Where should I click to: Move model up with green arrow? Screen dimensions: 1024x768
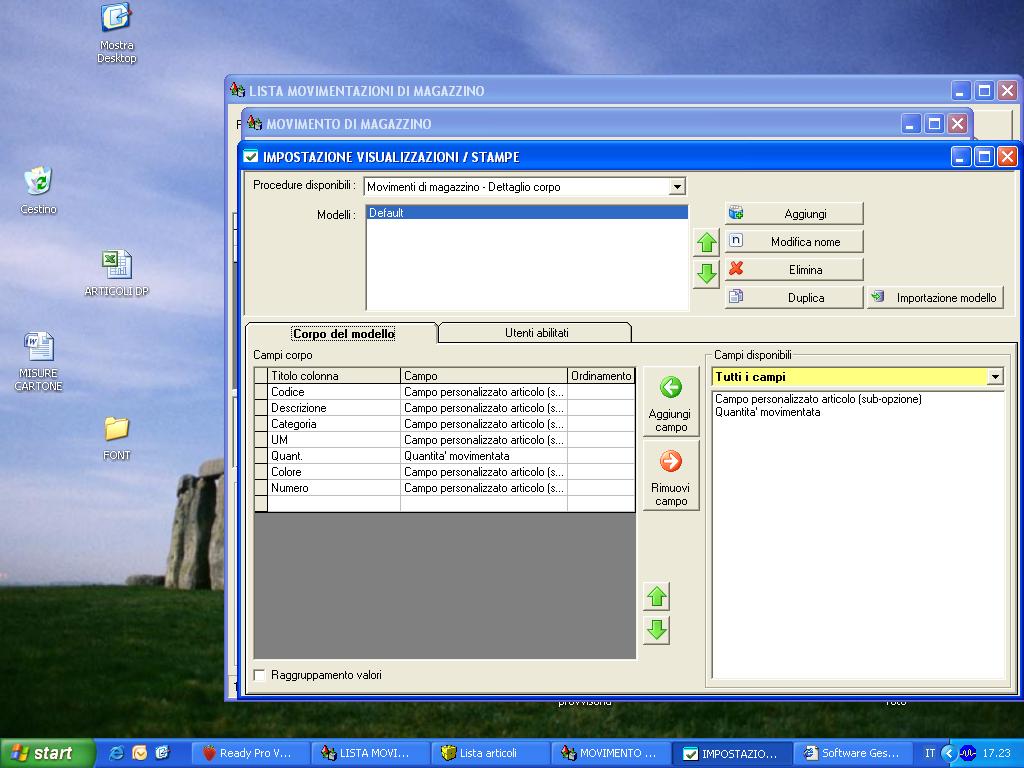point(706,242)
